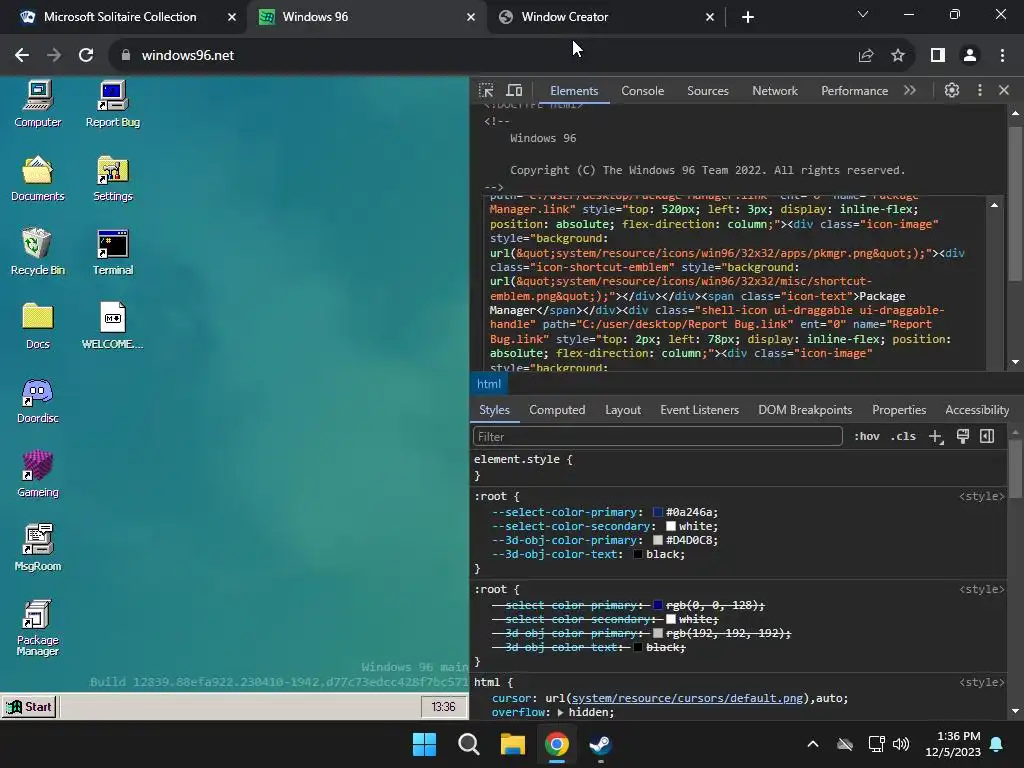Follow the system/resource/cursors/default.png link
The height and width of the screenshot is (768, 1024).
[686, 698]
